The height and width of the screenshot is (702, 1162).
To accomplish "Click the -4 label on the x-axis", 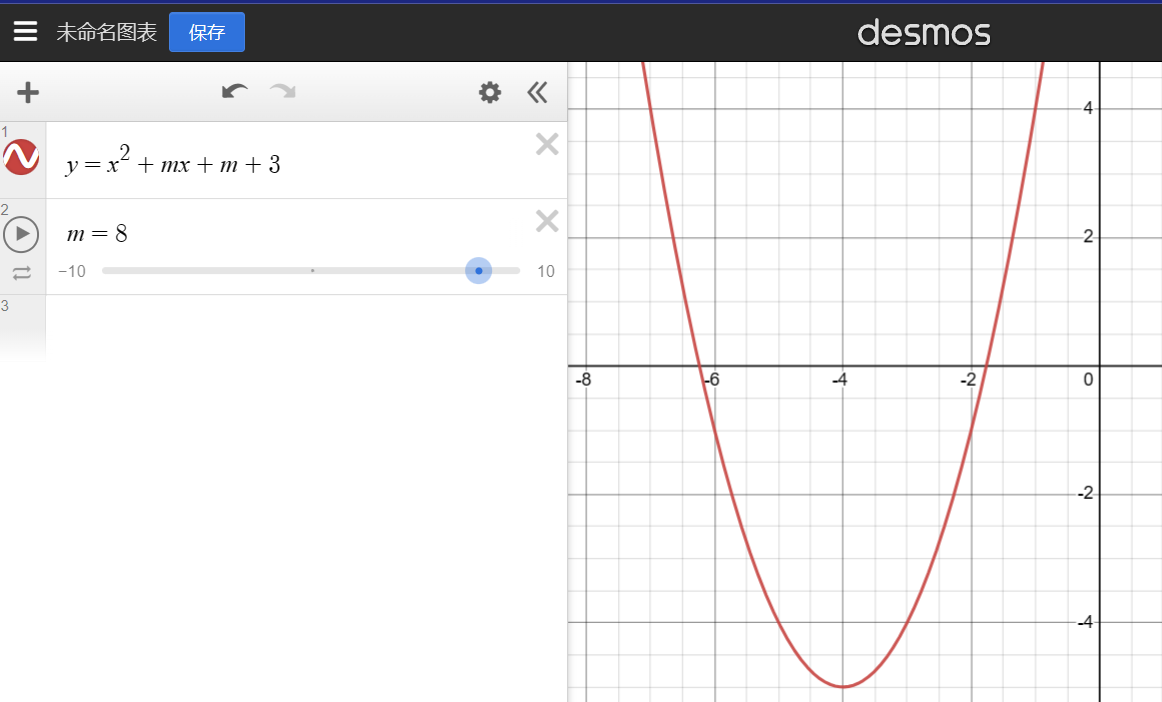I will click(840, 380).
